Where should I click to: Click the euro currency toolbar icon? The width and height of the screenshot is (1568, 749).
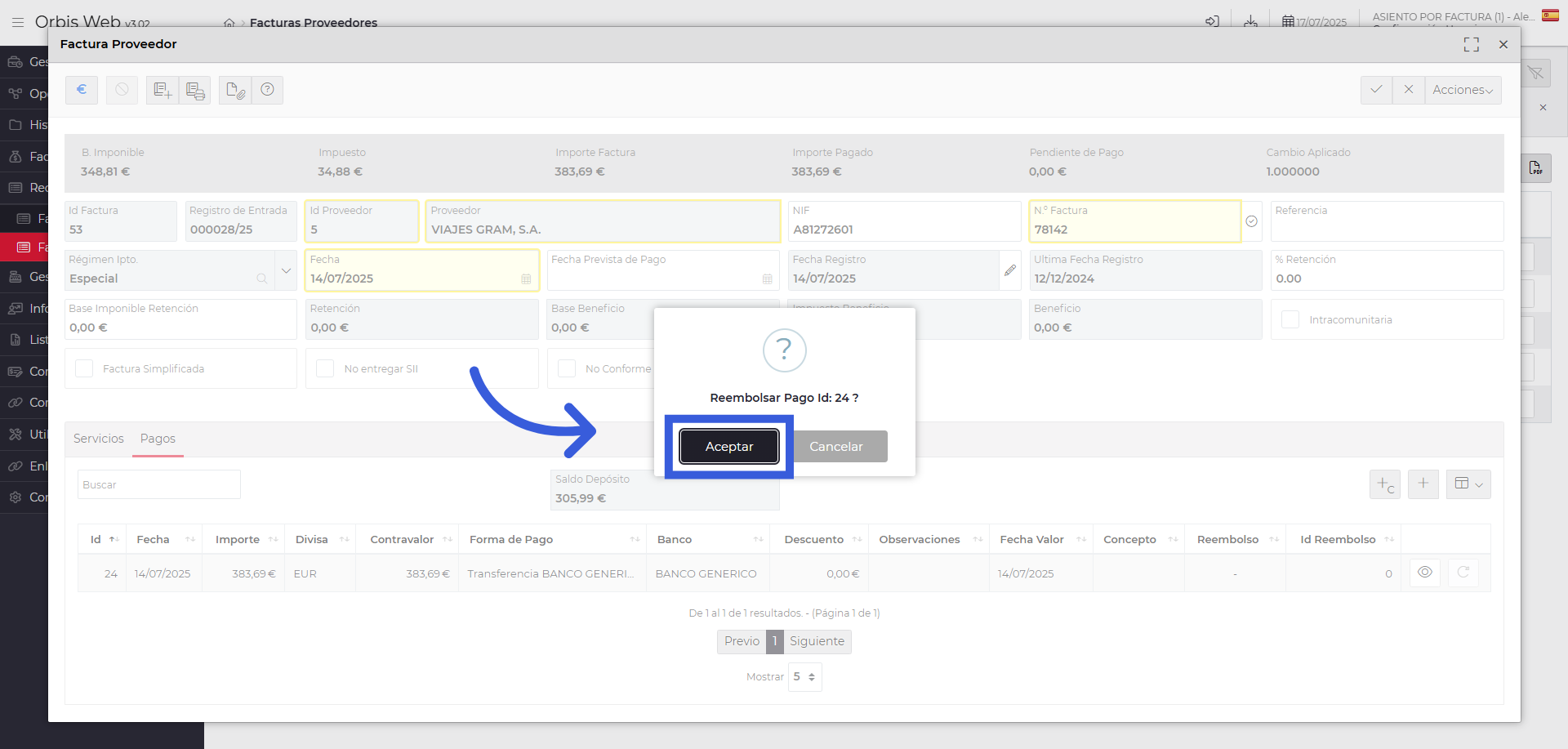tap(82, 90)
